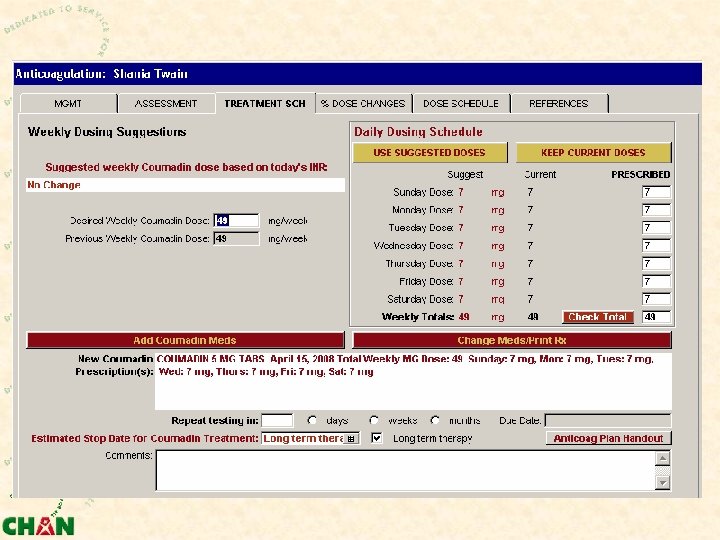720x540 pixels.
Task: Click the Thursday prescribed dose field
Action: (x=656, y=264)
